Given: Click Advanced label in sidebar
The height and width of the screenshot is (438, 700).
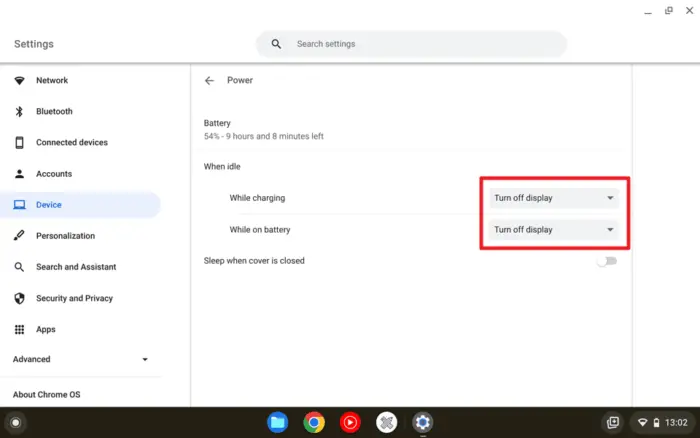Looking at the screenshot, I should [x=31, y=359].
